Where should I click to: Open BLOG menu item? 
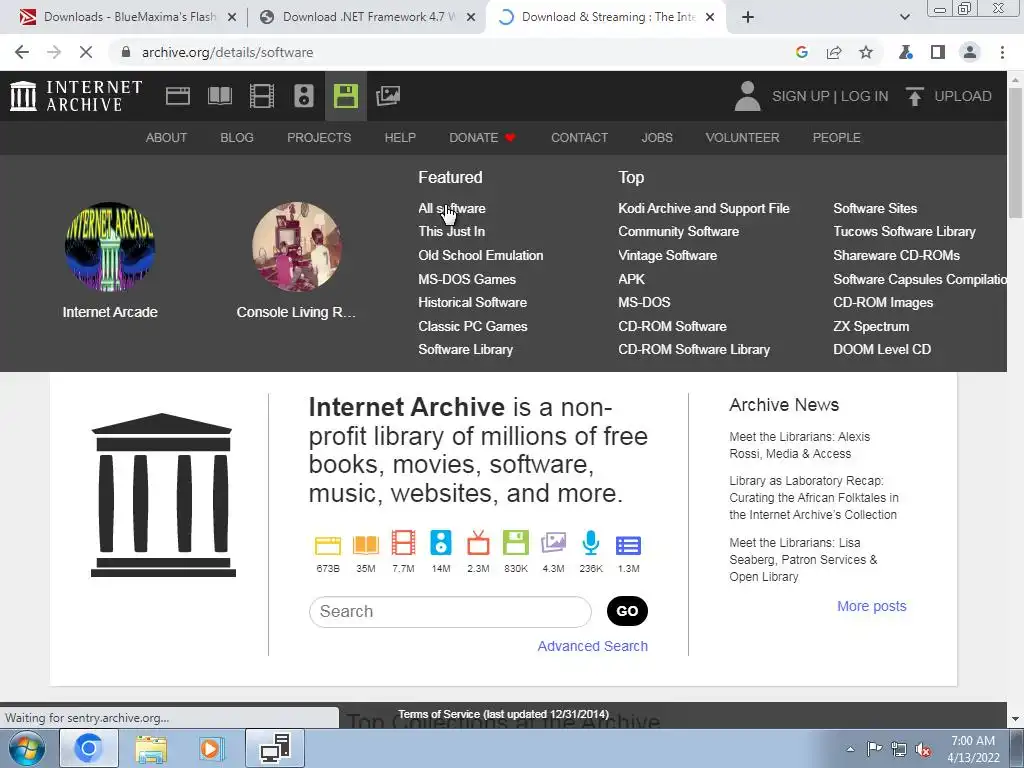click(236, 138)
